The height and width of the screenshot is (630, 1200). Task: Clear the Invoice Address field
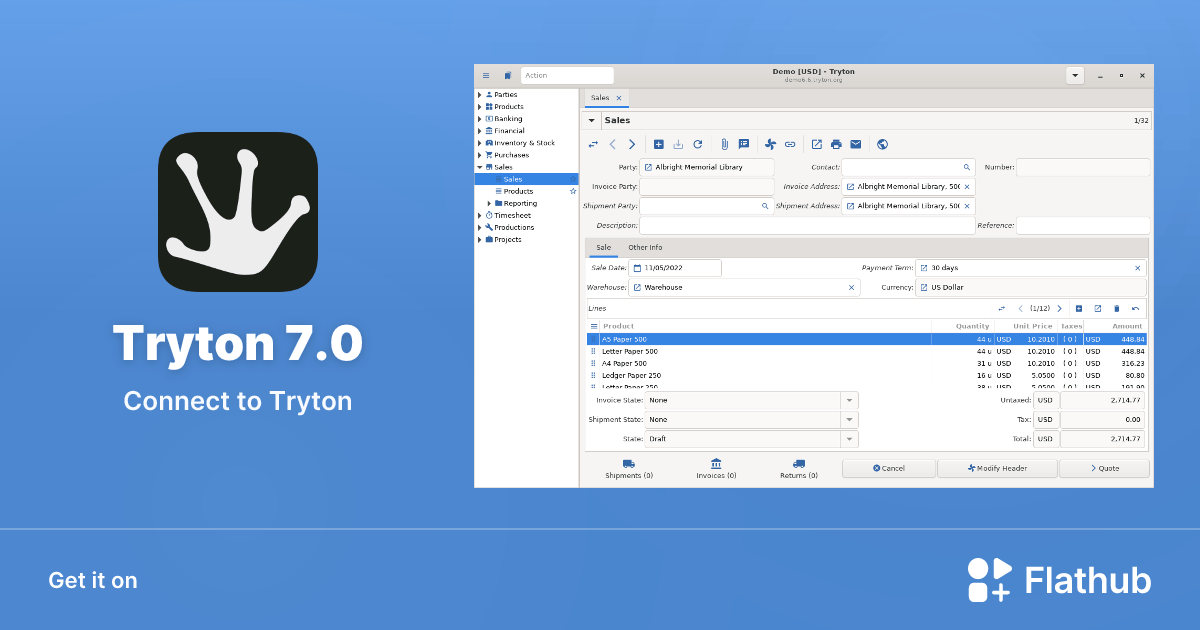pyautogui.click(x=967, y=187)
